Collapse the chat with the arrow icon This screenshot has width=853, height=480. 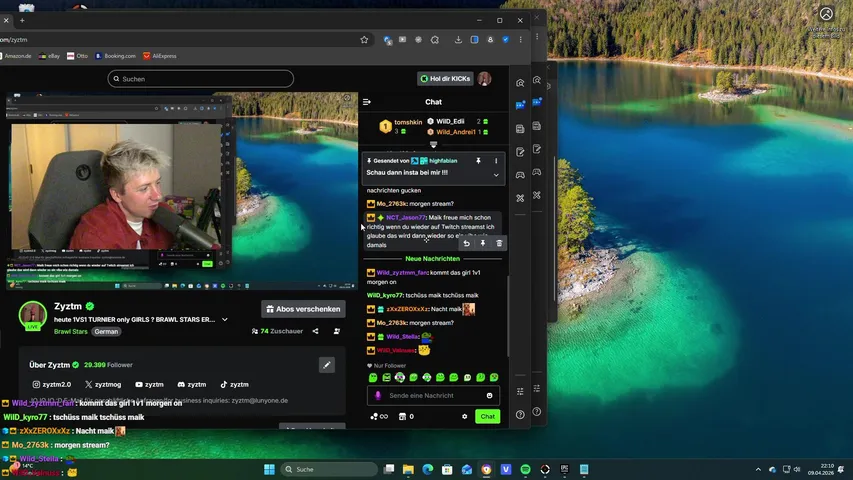367,102
